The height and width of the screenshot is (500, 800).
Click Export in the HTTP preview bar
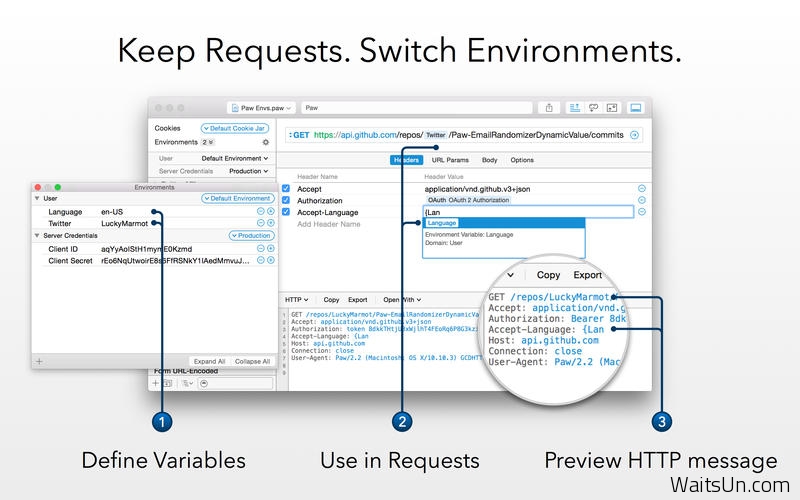click(x=358, y=299)
